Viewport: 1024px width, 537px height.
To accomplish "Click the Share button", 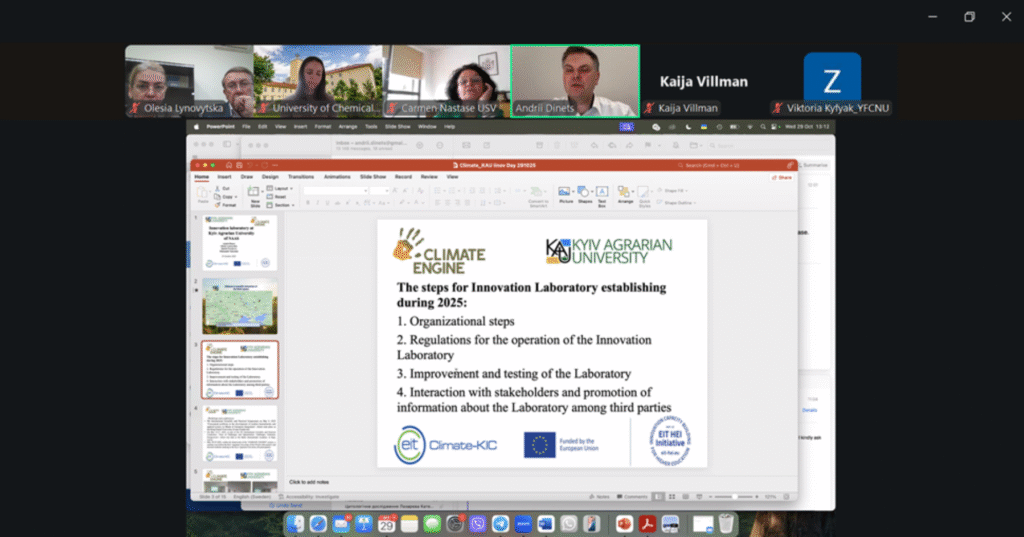I will [782, 177].
